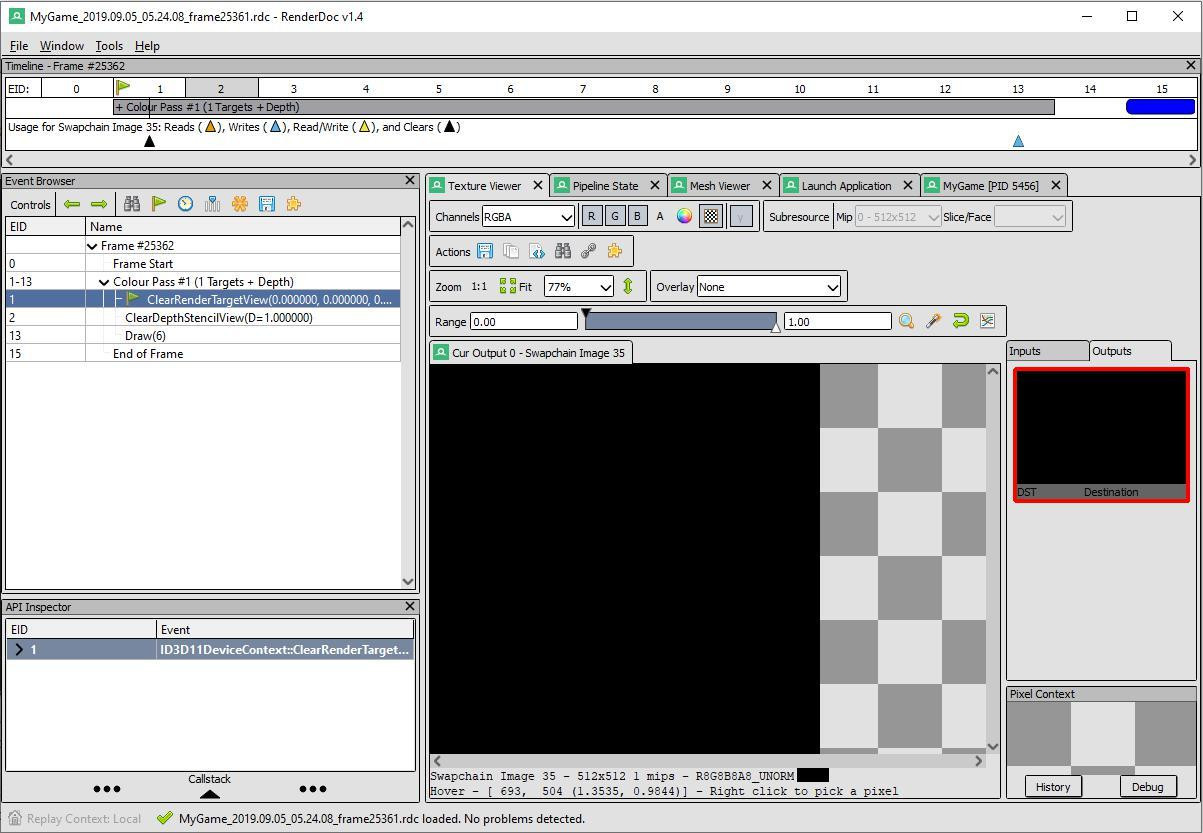1203x833 pixels.
Task: Set zoom to 1:1
Action: coord(479,287)
